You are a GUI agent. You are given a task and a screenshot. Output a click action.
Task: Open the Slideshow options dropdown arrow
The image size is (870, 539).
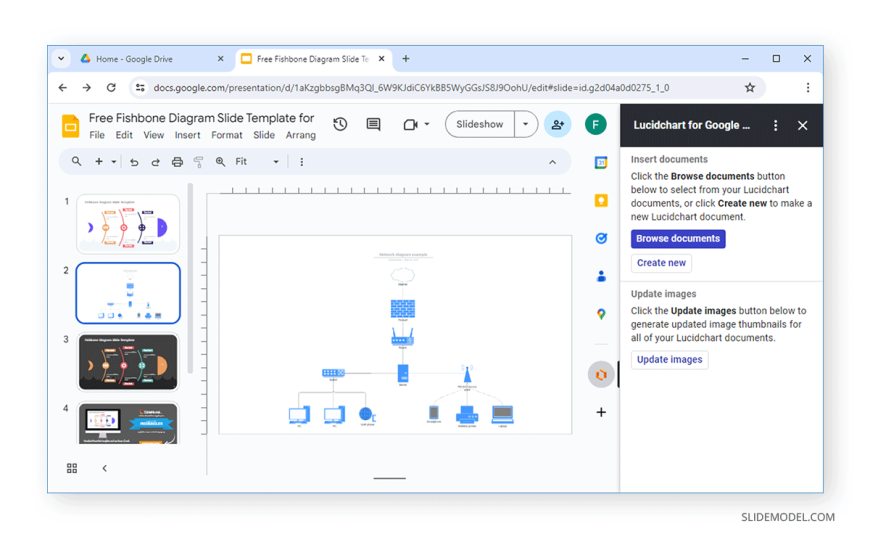525,124
